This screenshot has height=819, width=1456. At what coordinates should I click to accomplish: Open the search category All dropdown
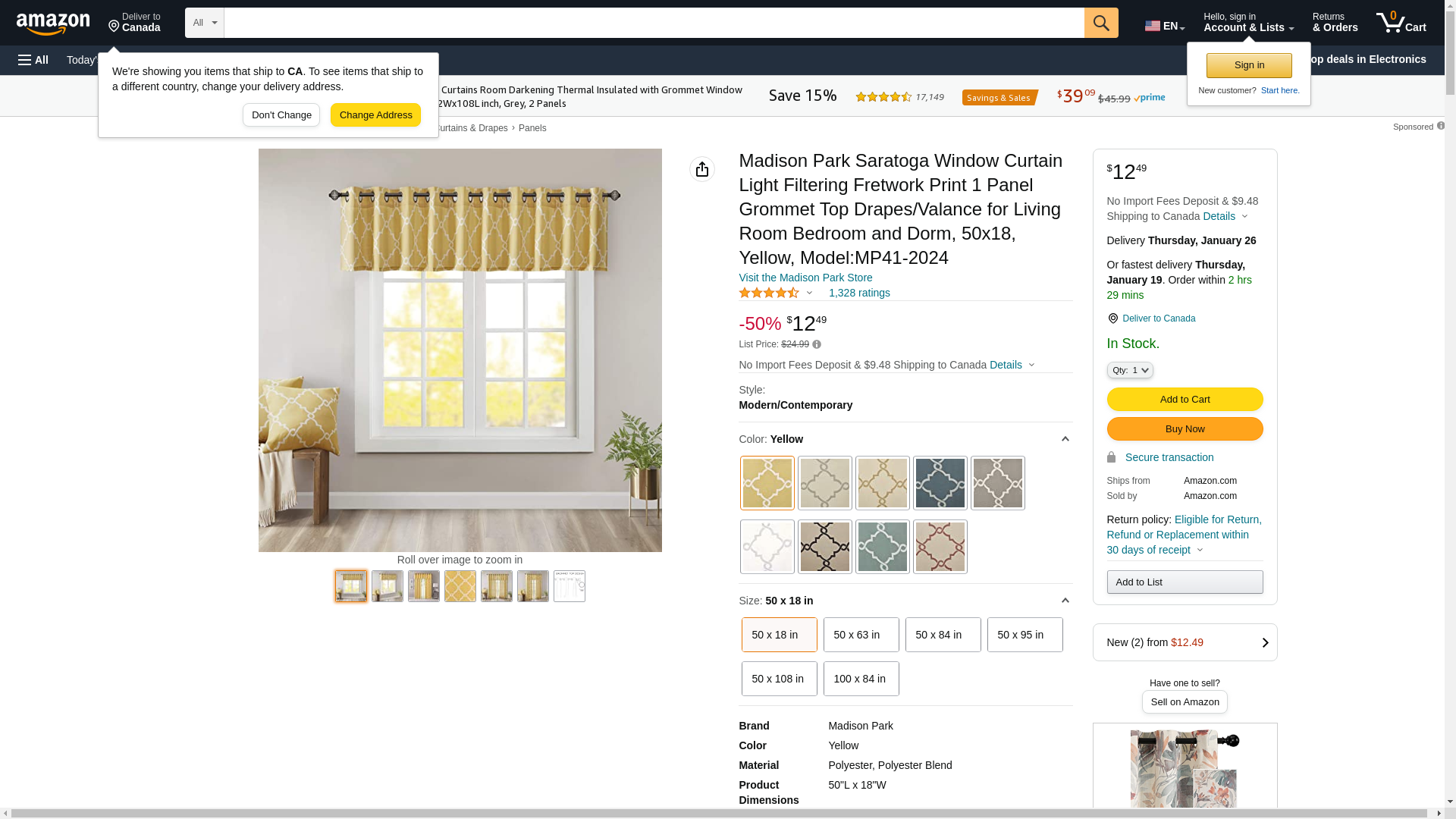click(x=205, y=23)
